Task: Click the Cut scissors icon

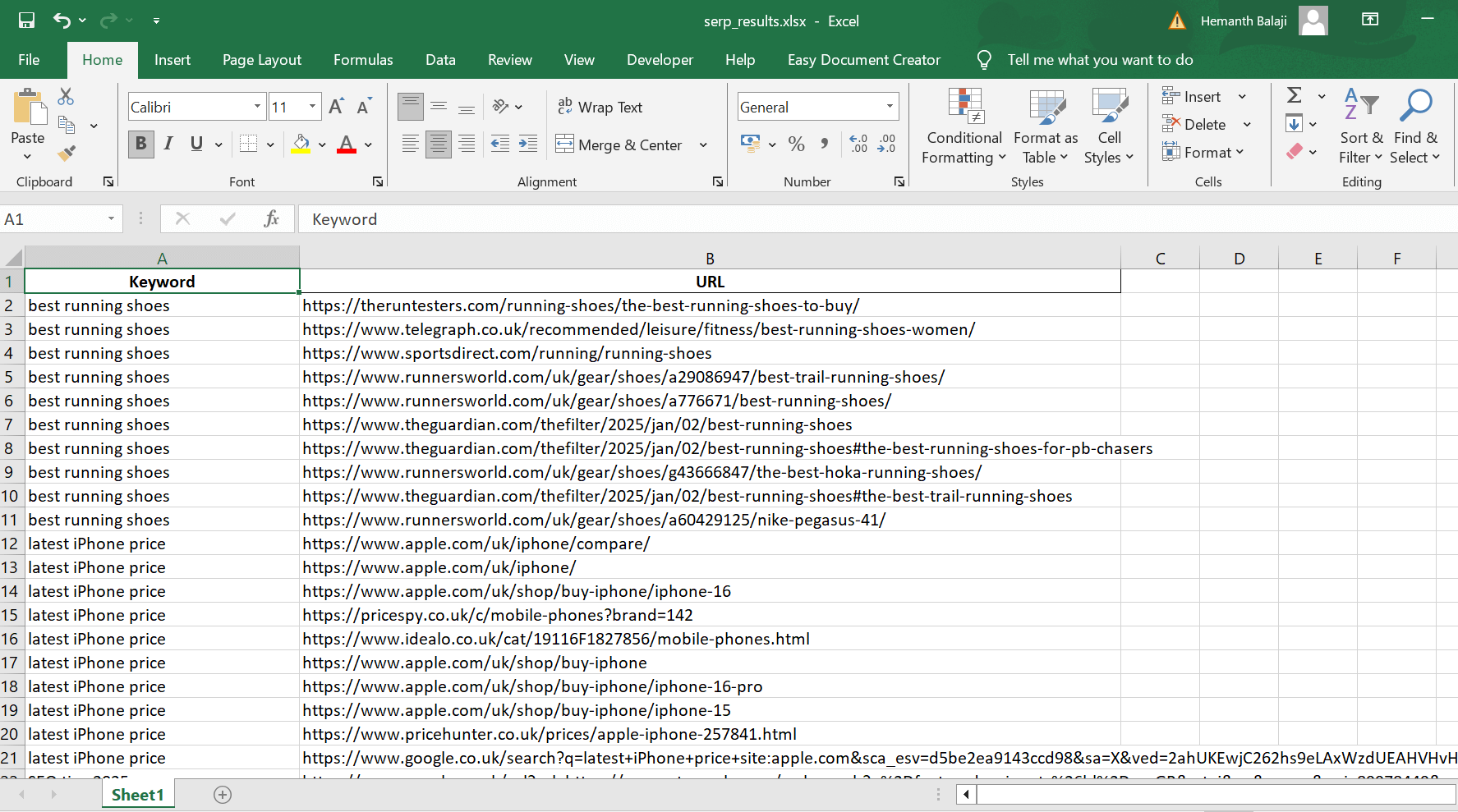Action: point(66,97)
